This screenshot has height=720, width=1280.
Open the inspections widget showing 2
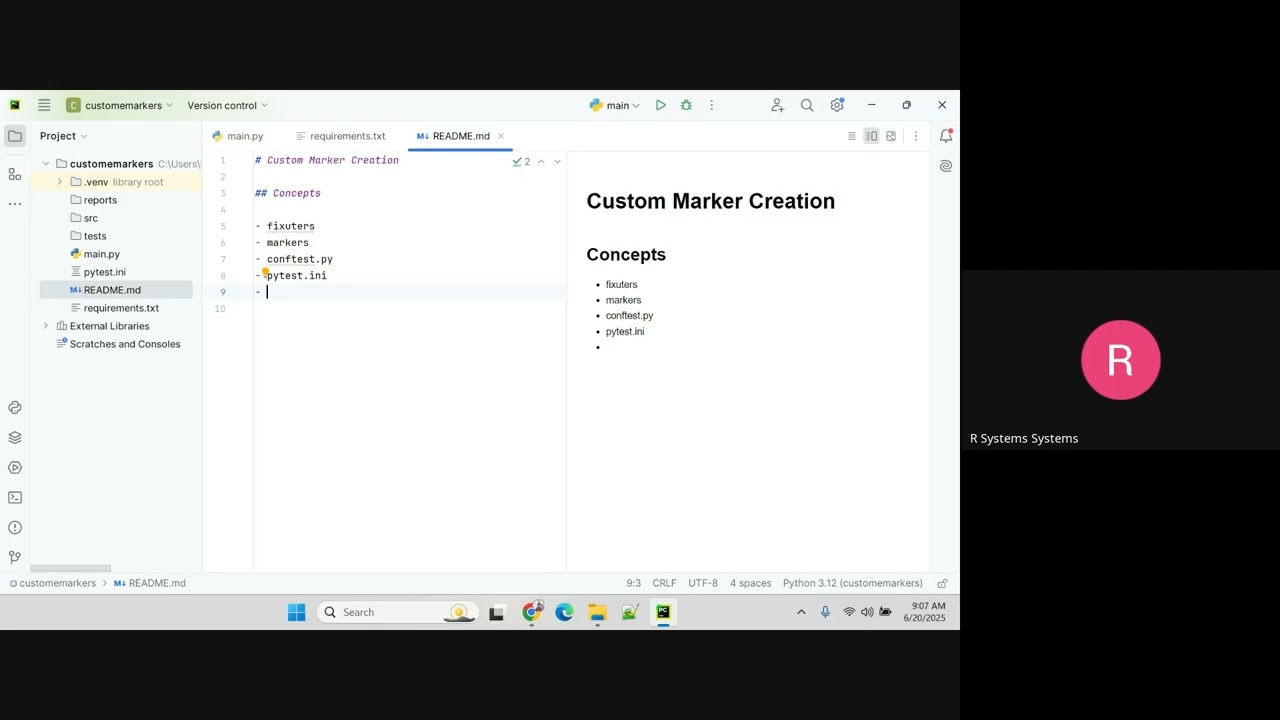click(521, 161)
